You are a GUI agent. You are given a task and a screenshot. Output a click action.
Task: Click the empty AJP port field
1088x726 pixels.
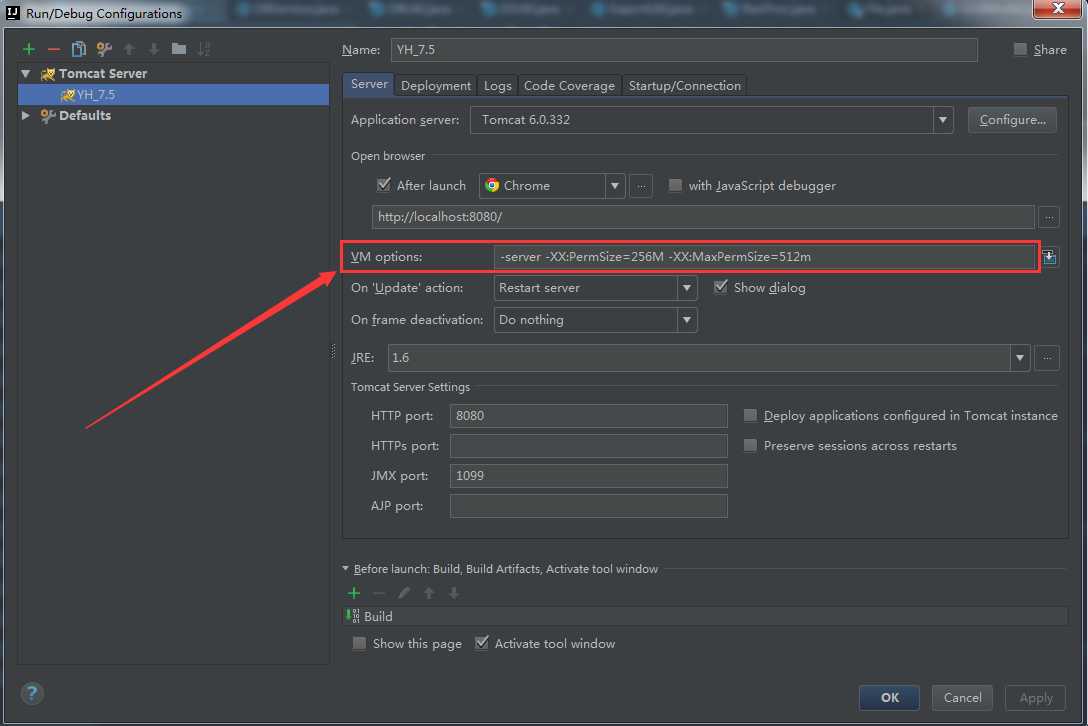click(588, 506)
